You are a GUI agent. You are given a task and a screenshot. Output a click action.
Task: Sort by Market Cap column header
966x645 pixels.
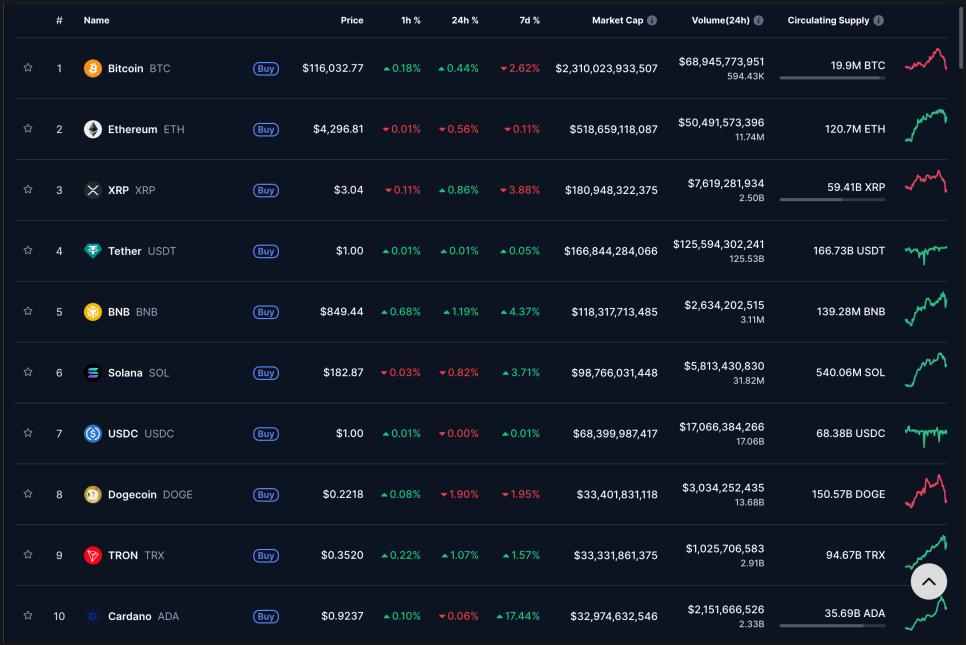[x=617, y=20]
